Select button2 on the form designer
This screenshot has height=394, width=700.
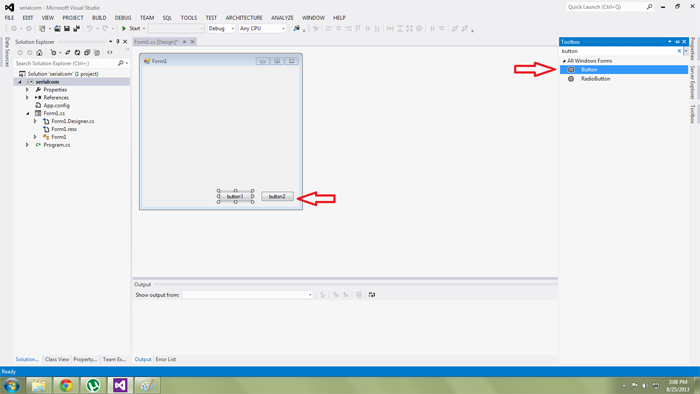277,196
